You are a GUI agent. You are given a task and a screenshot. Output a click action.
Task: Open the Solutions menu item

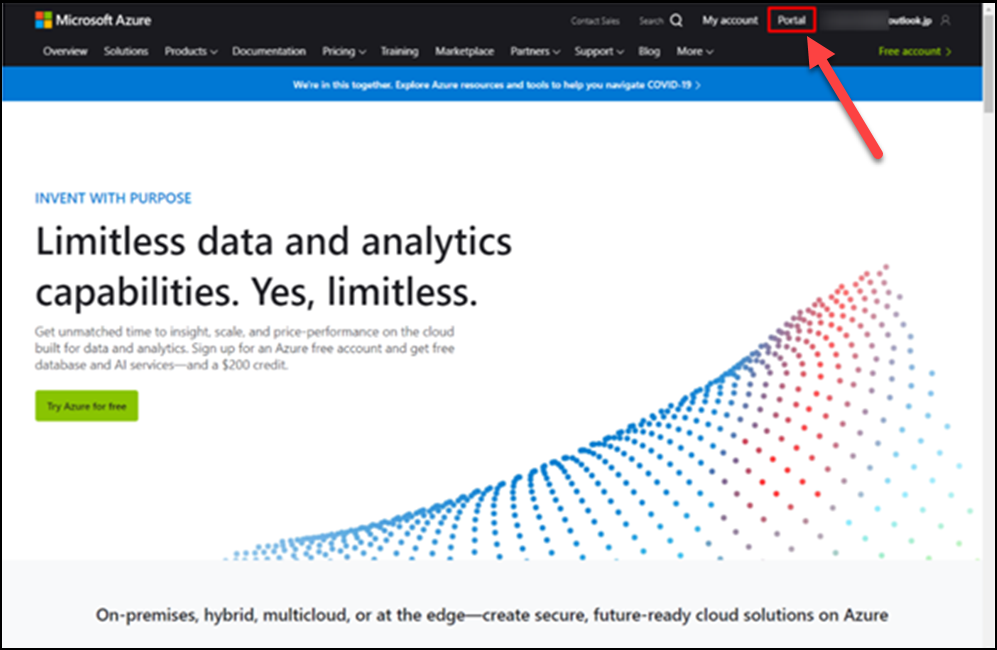click(126, 52)
